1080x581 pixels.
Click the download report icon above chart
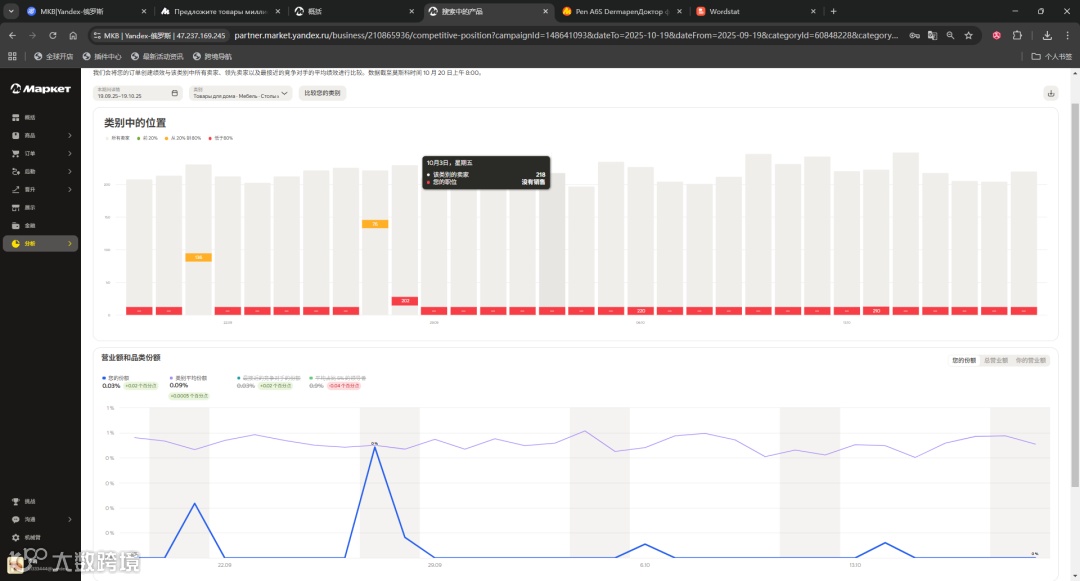pos(1050,93)
